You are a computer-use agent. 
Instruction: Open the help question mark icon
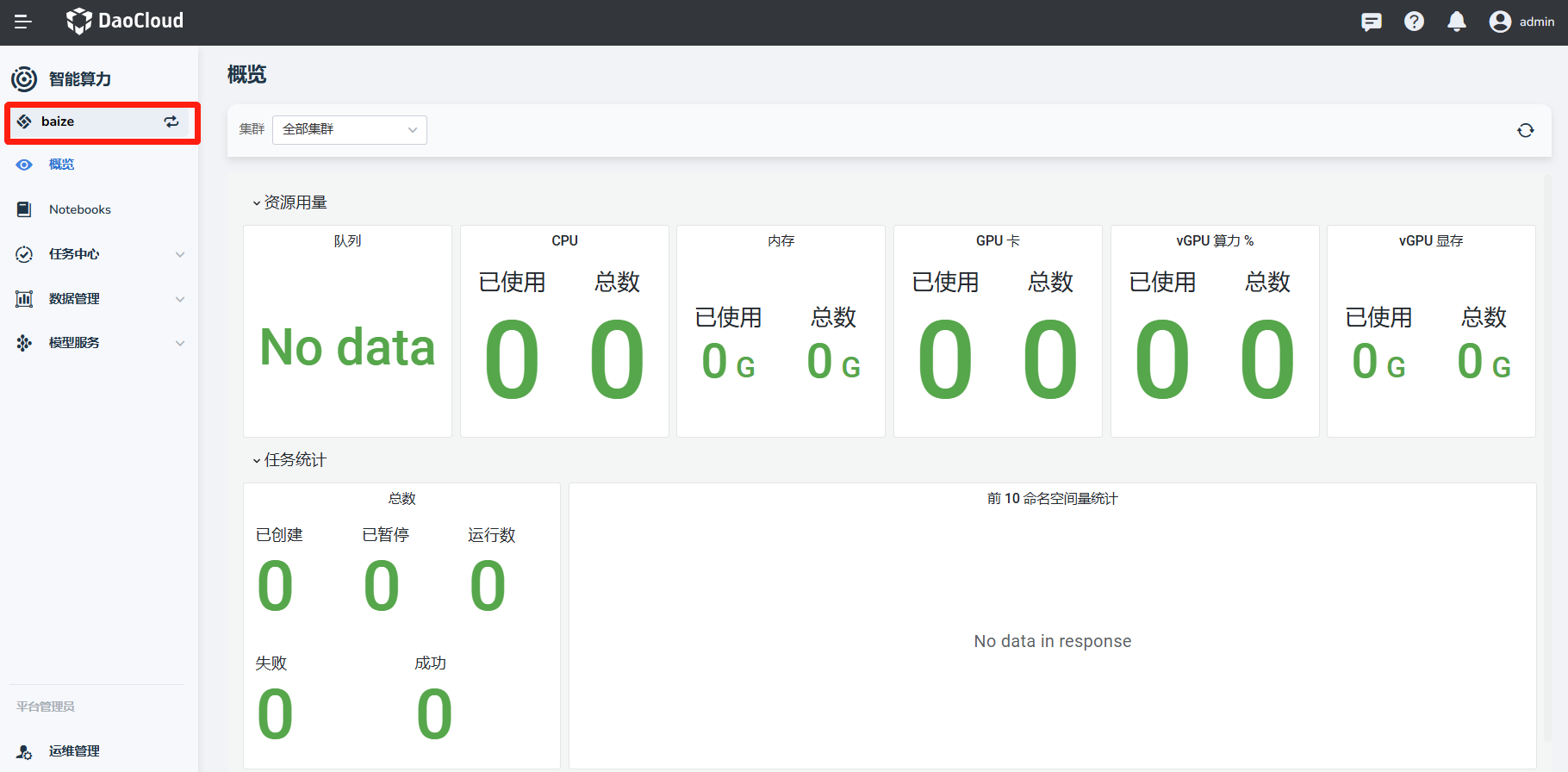(x=1414, y=22)
